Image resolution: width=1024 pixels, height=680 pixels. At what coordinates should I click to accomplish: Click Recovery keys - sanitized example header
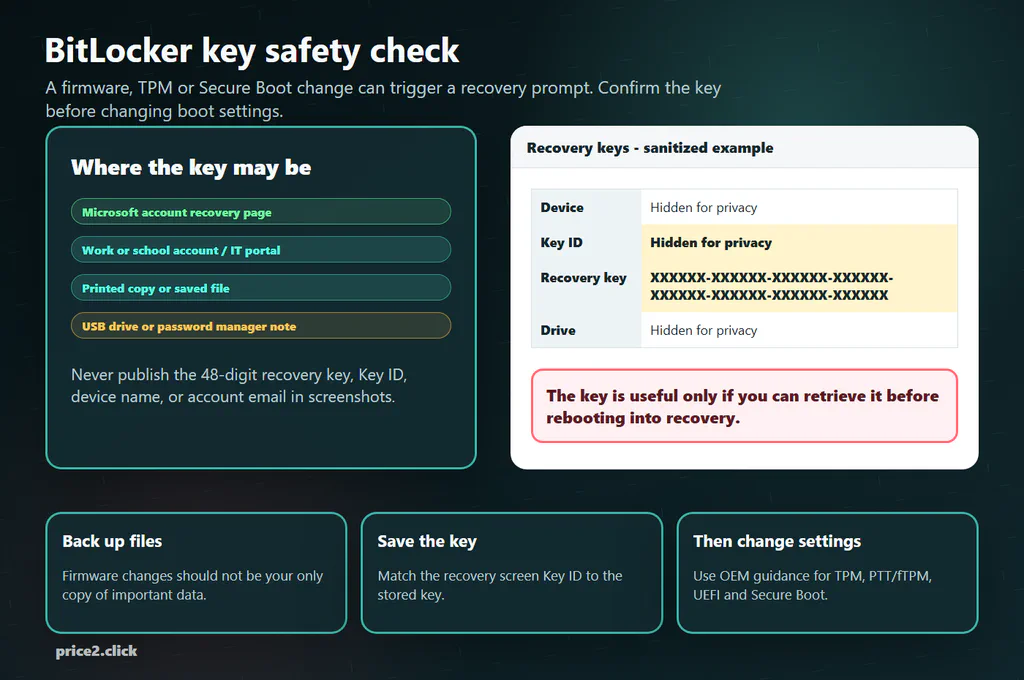650,148
